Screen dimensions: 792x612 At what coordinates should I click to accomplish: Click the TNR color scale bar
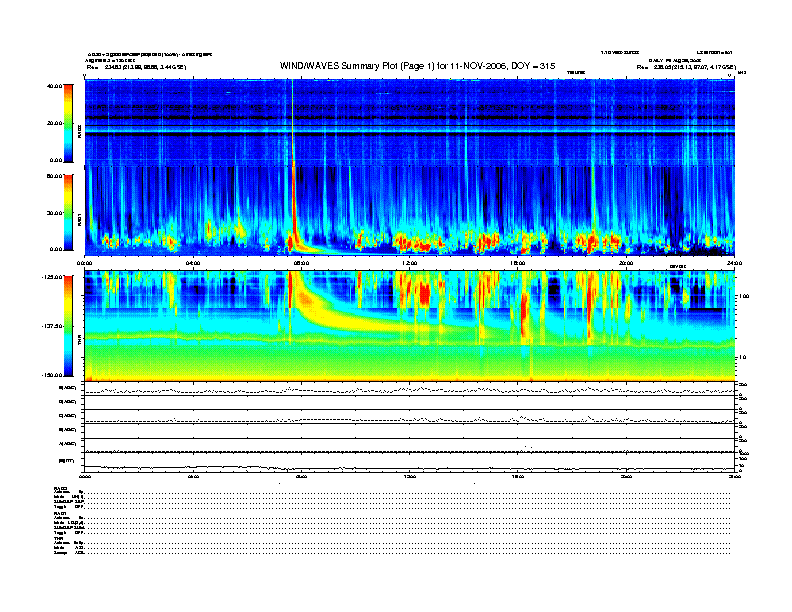tap(68, 326)
